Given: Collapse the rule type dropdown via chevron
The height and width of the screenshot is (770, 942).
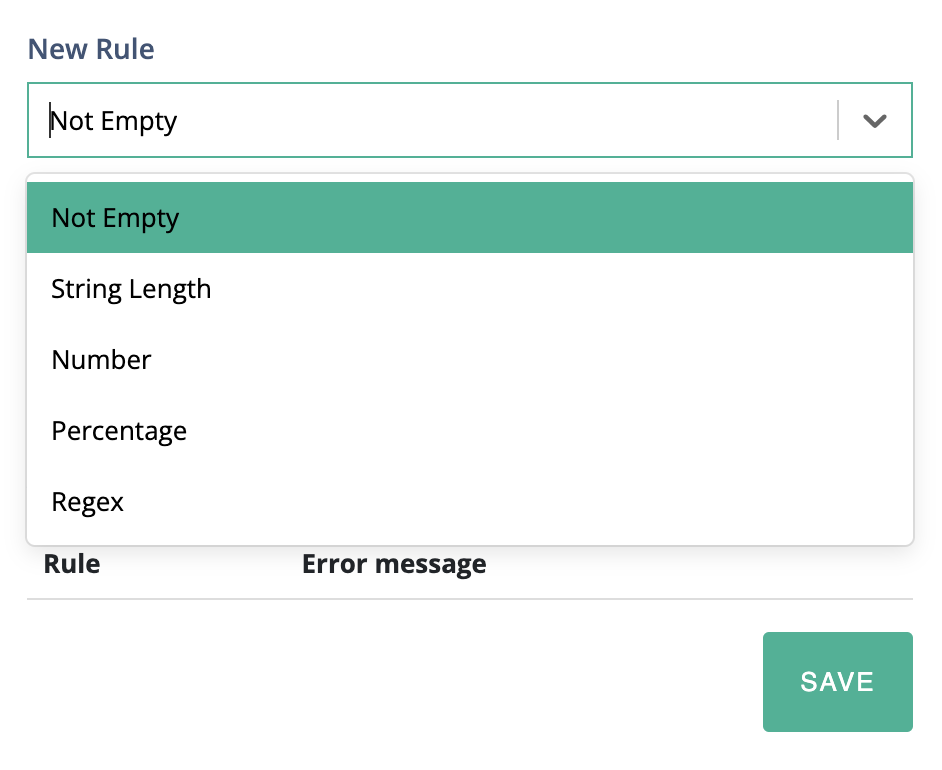Looking at the screenshot, I should point(875,121).
